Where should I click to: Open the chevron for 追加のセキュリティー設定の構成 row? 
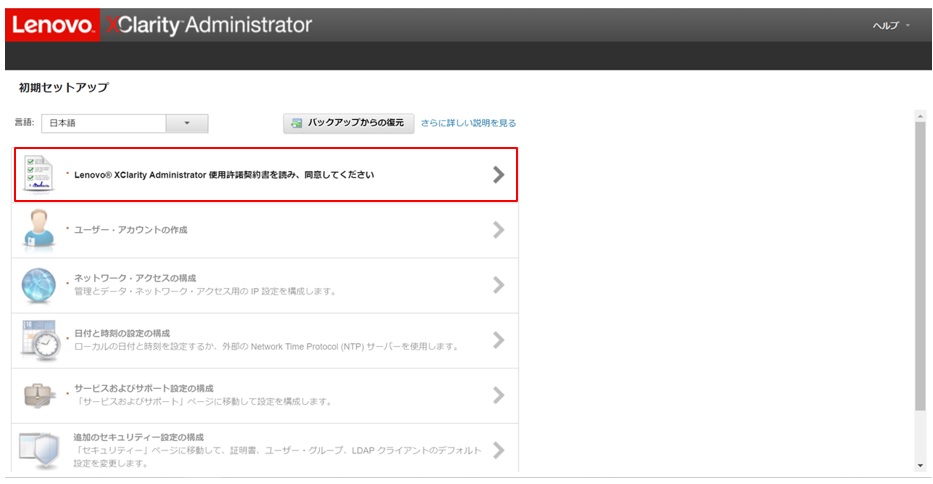499,451
